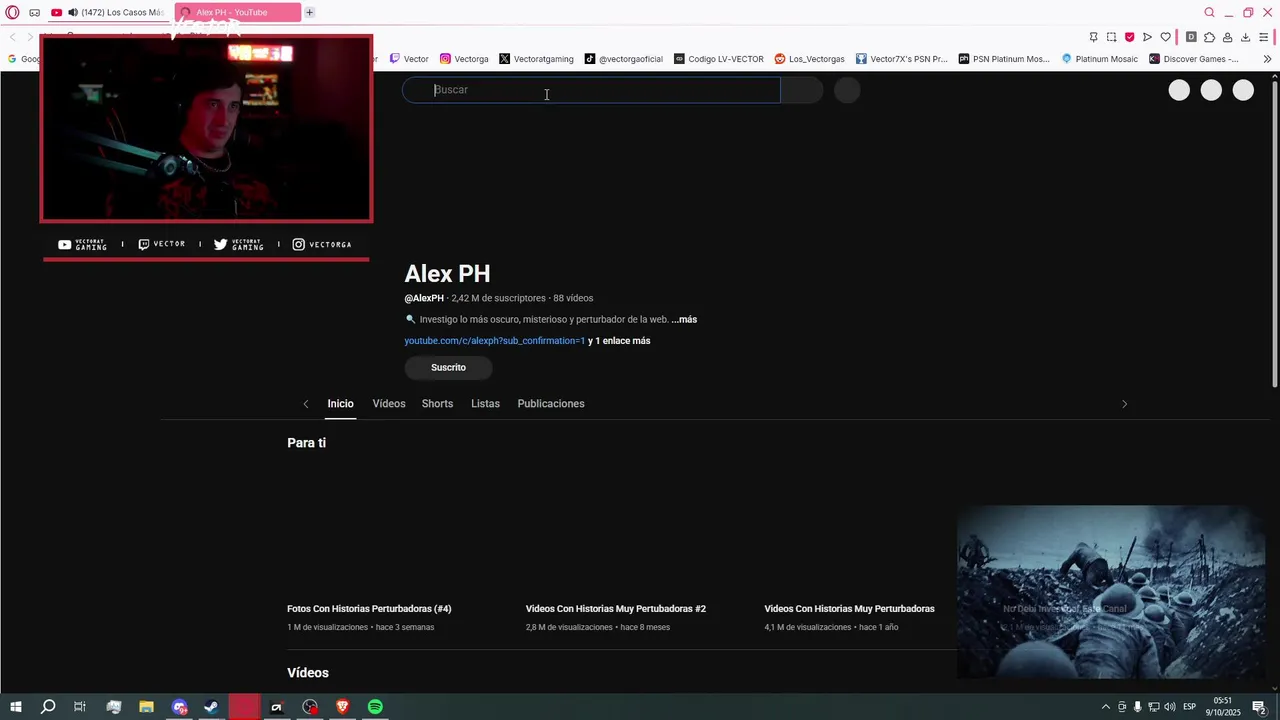Click the round voice search button

pos(847,90)
